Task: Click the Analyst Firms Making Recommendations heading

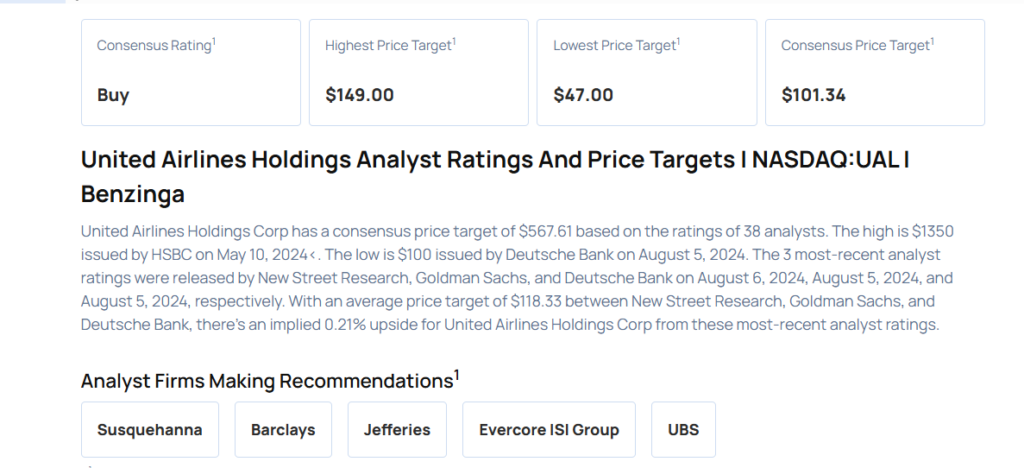Action: (266, 382)
